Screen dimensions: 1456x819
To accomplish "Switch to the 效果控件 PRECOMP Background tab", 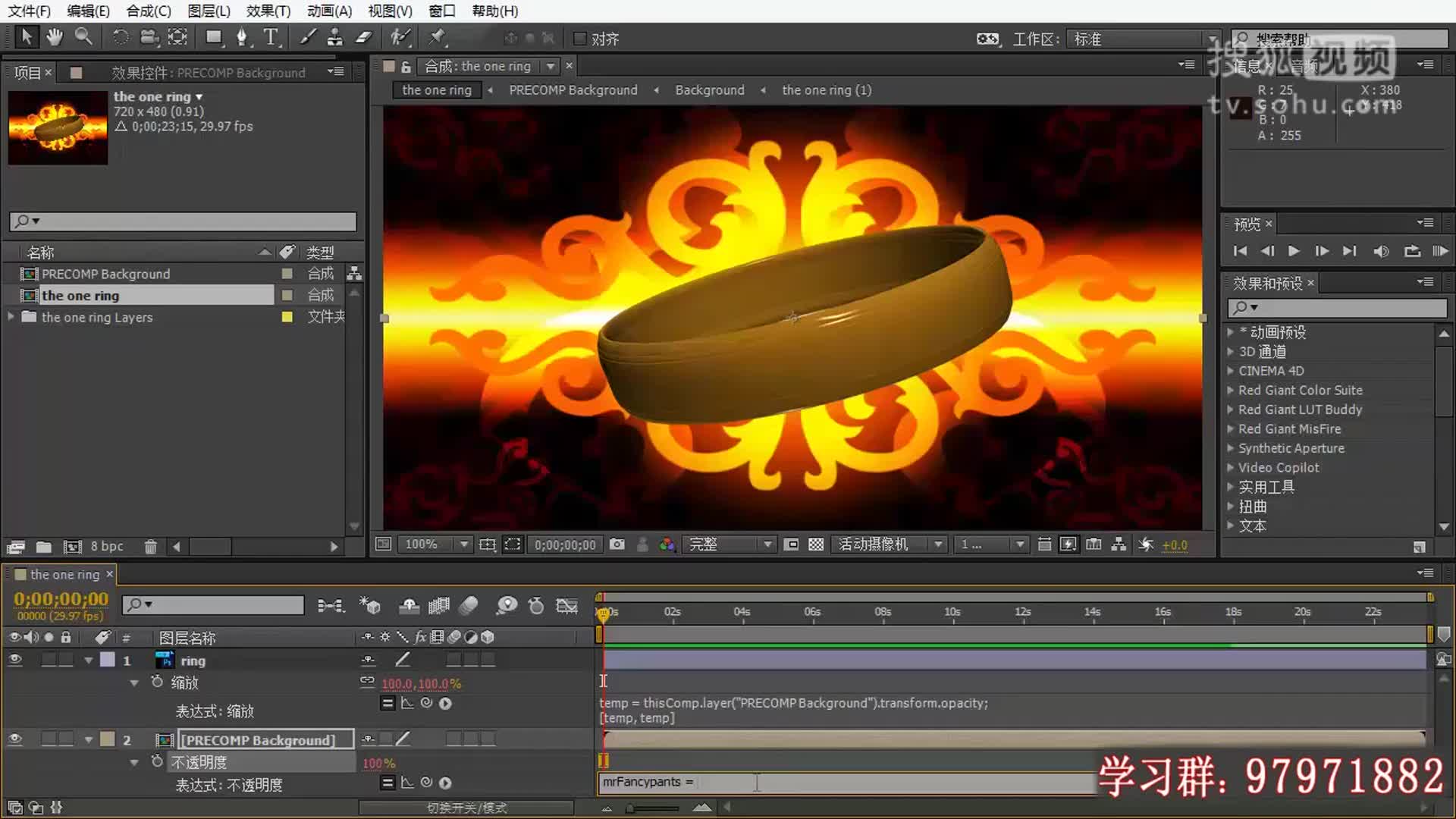I will (209, 73).
